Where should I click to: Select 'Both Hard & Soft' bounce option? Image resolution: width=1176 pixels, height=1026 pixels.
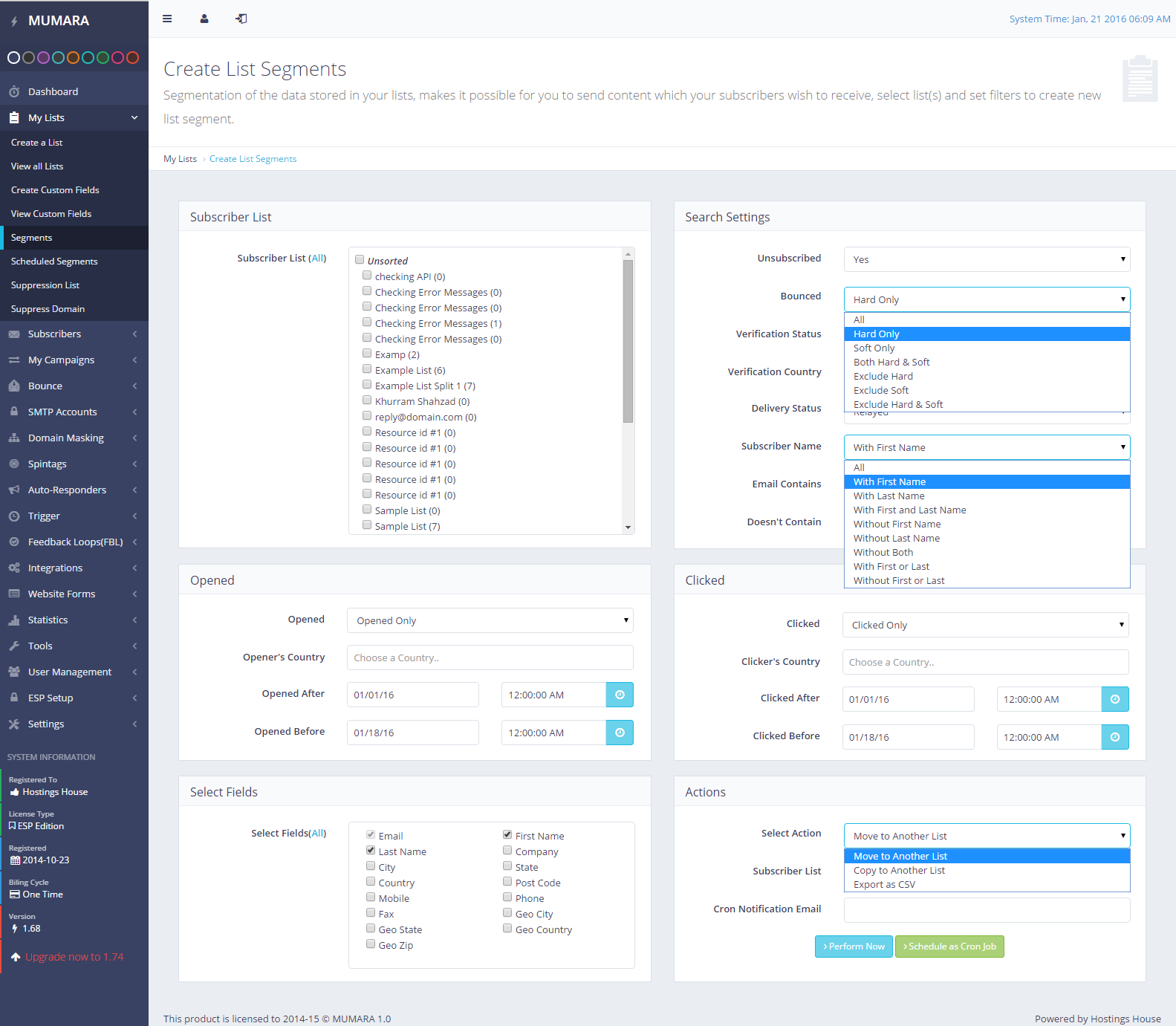tap(891, 362)
